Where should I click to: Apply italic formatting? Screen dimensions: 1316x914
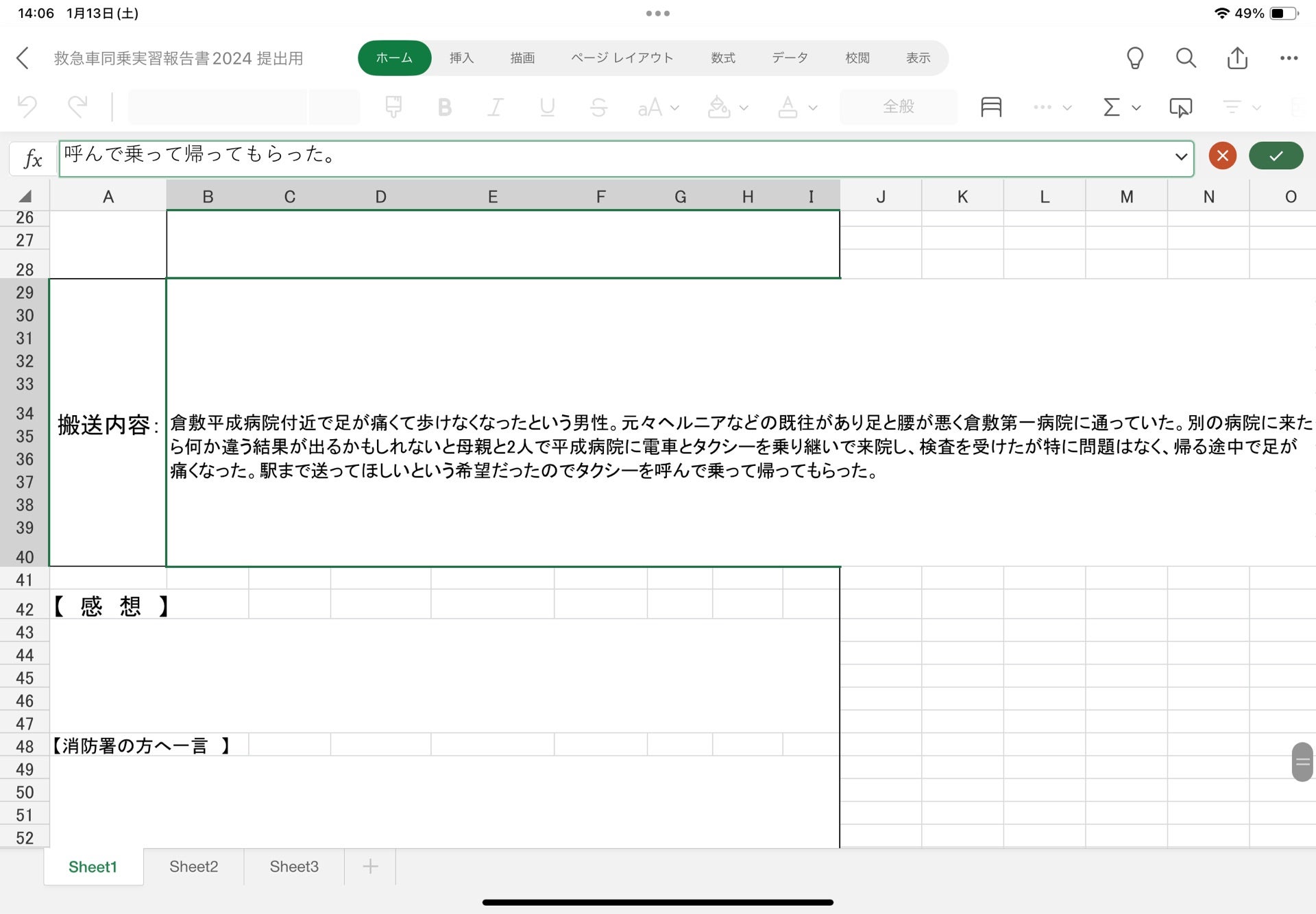(x=496, y=107)
